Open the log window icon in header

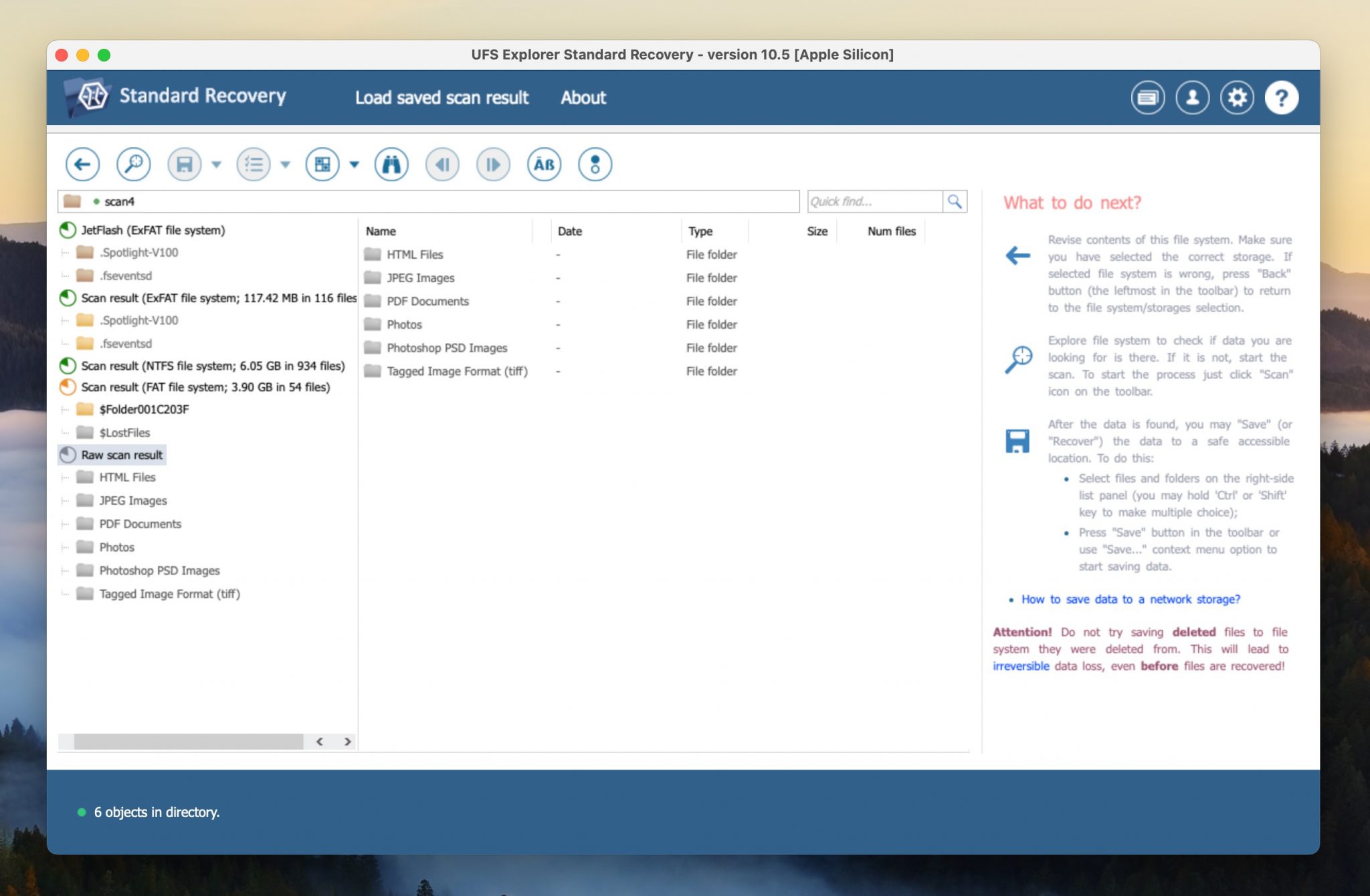(1148, 98)
